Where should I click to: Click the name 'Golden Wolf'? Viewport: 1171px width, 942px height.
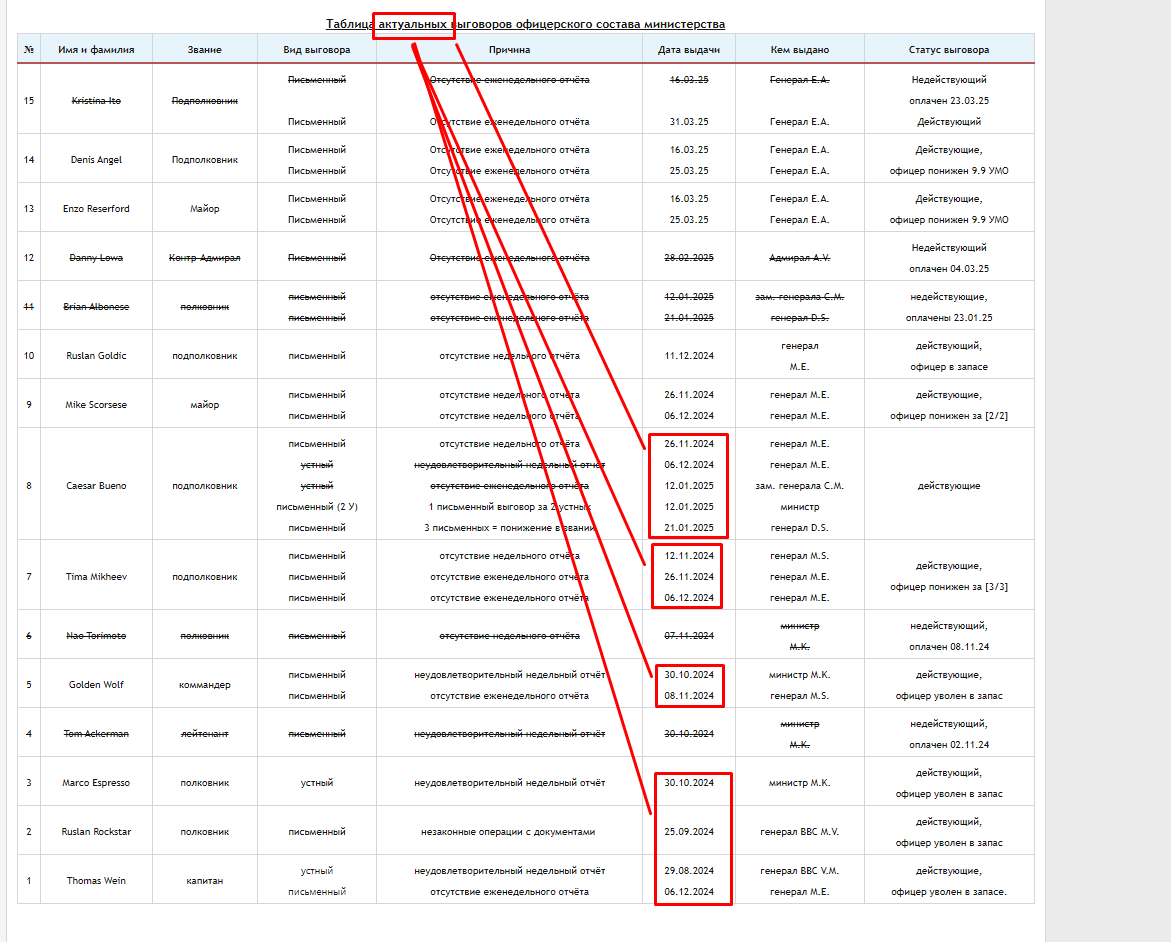[x=96, y=685]
